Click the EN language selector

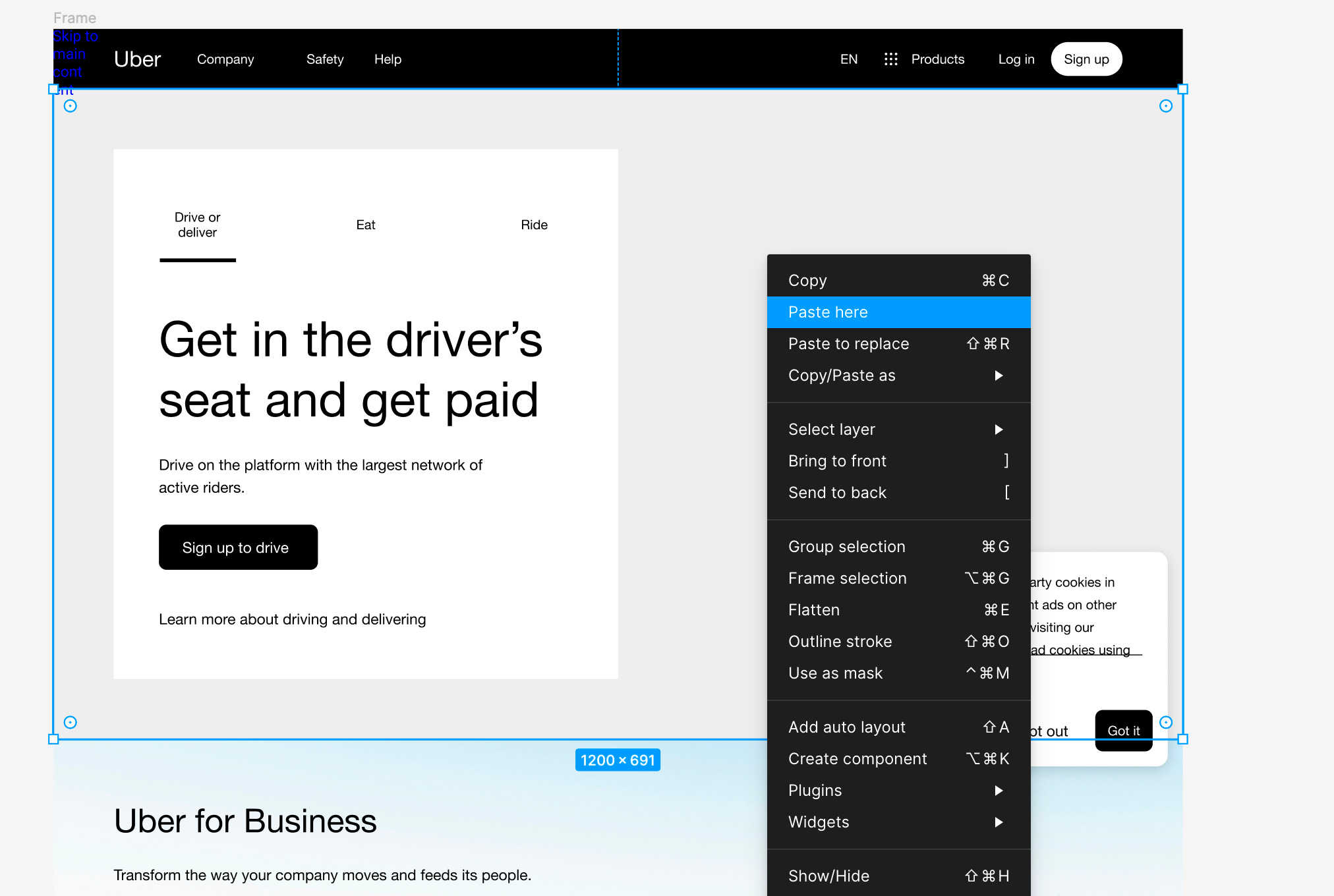coord(849,59)
